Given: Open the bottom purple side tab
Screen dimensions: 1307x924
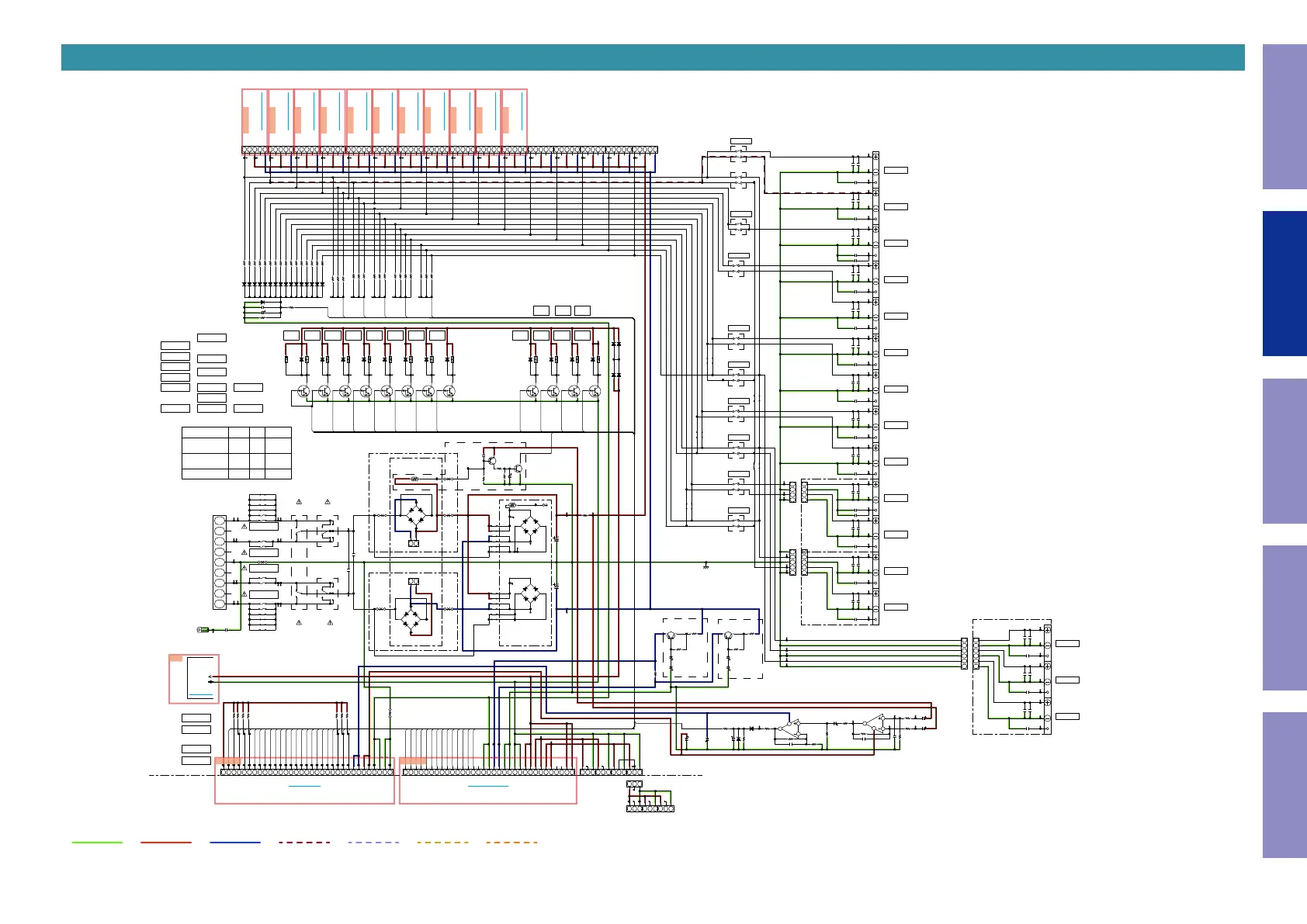Looking at the screenshot, I should (x=1284, y=784).
